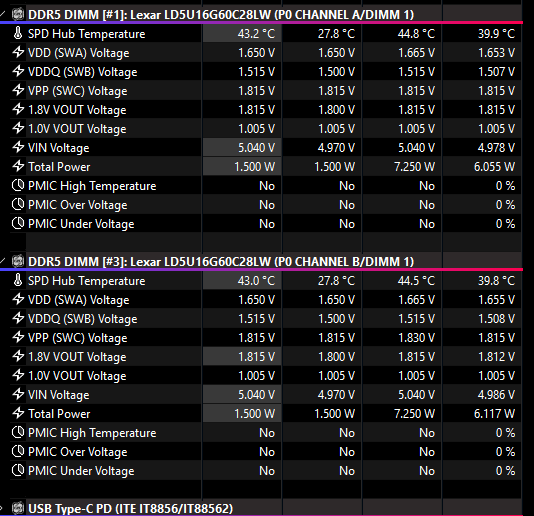Click clock icon of DIMM #1 PMIC Under Voltage

(18, 223)
